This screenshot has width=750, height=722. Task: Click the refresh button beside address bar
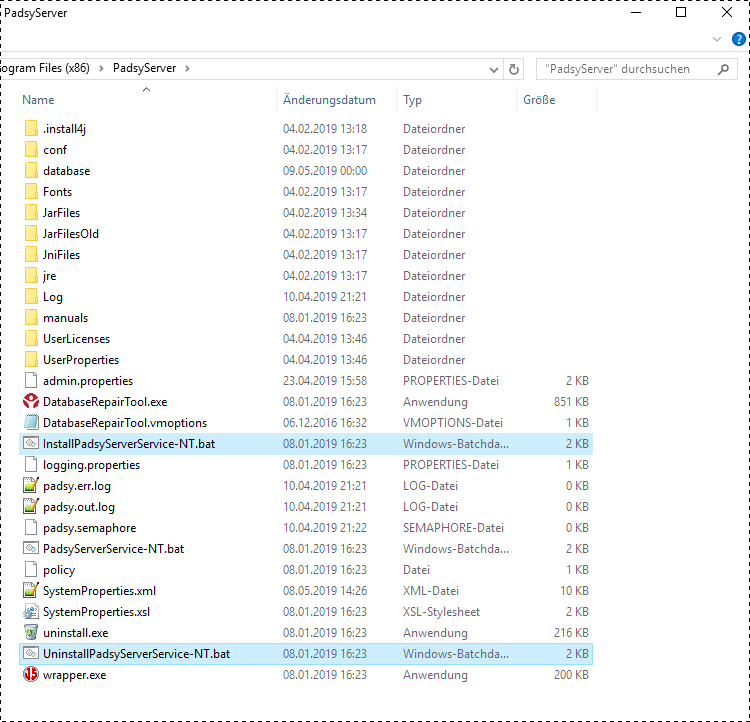514,69
